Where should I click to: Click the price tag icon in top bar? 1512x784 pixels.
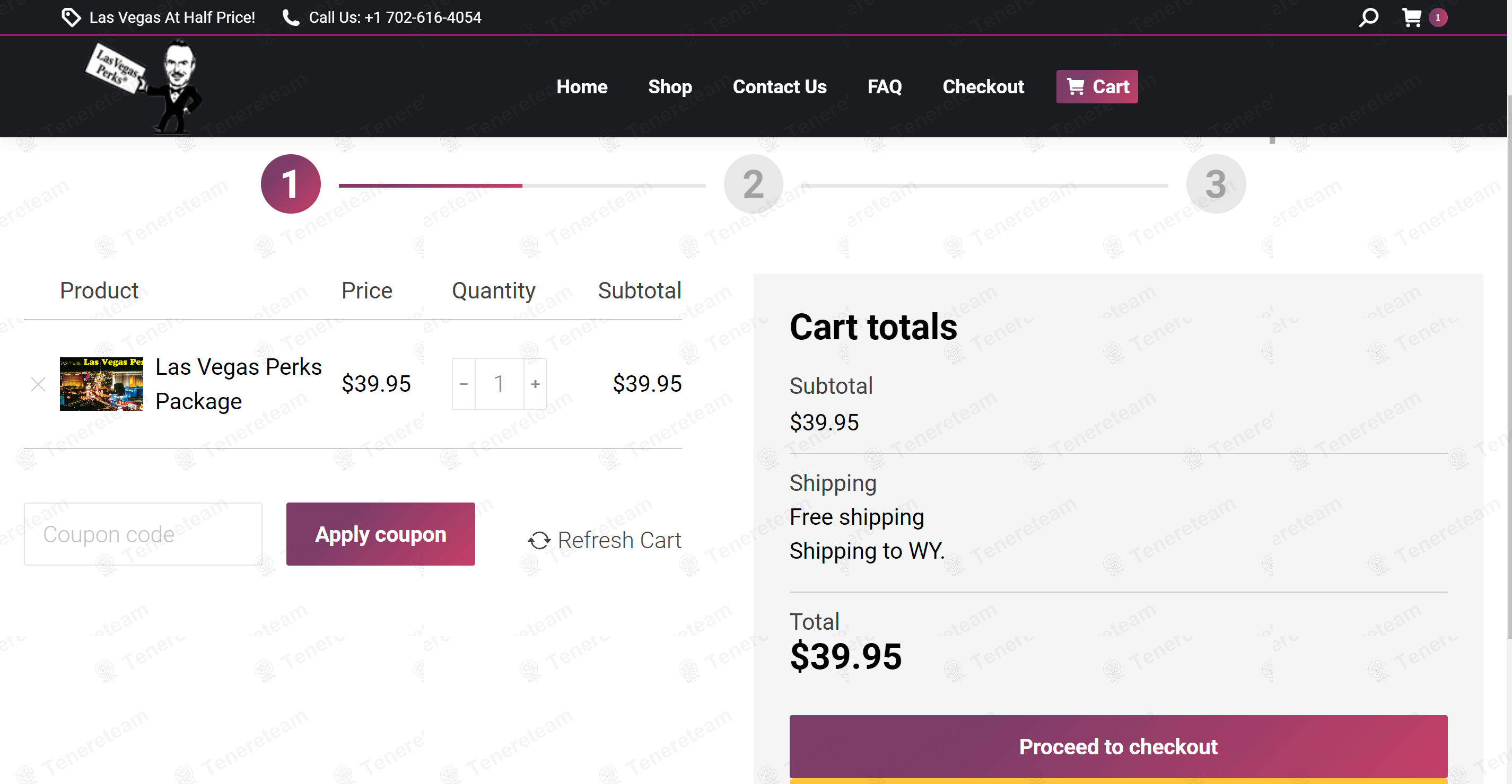71,17
